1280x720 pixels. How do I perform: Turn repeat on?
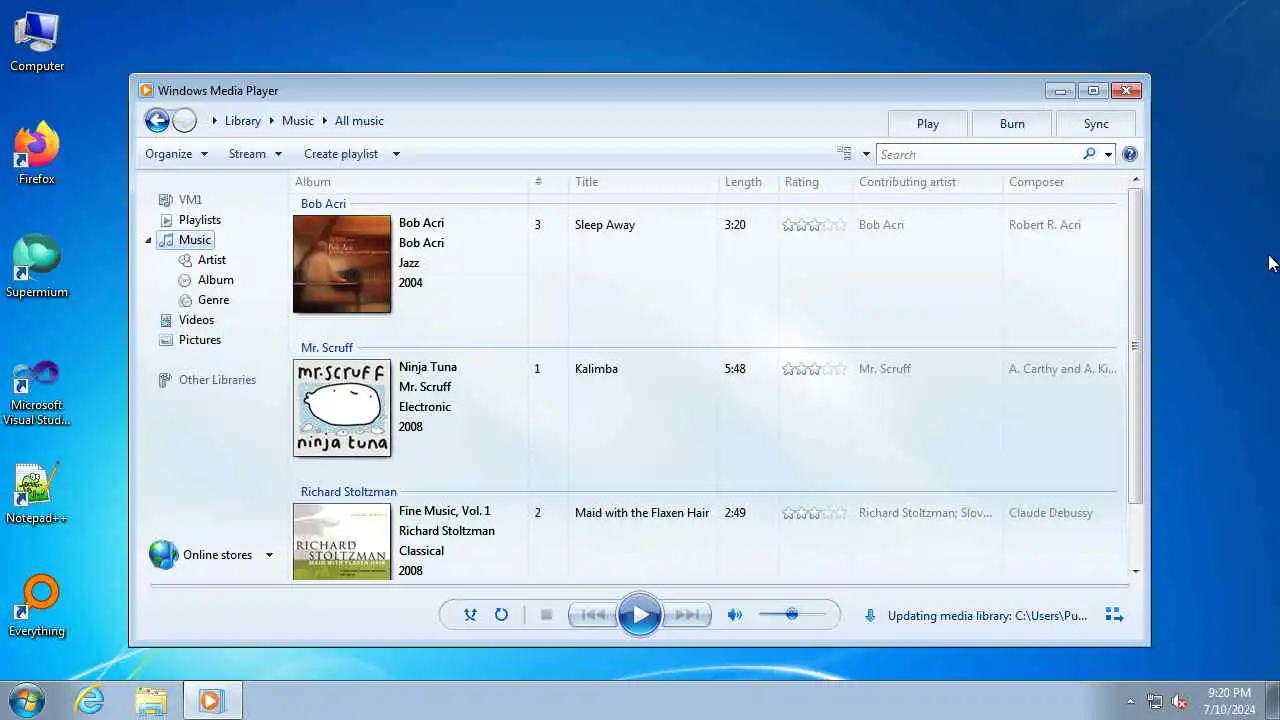coord(501,615)
